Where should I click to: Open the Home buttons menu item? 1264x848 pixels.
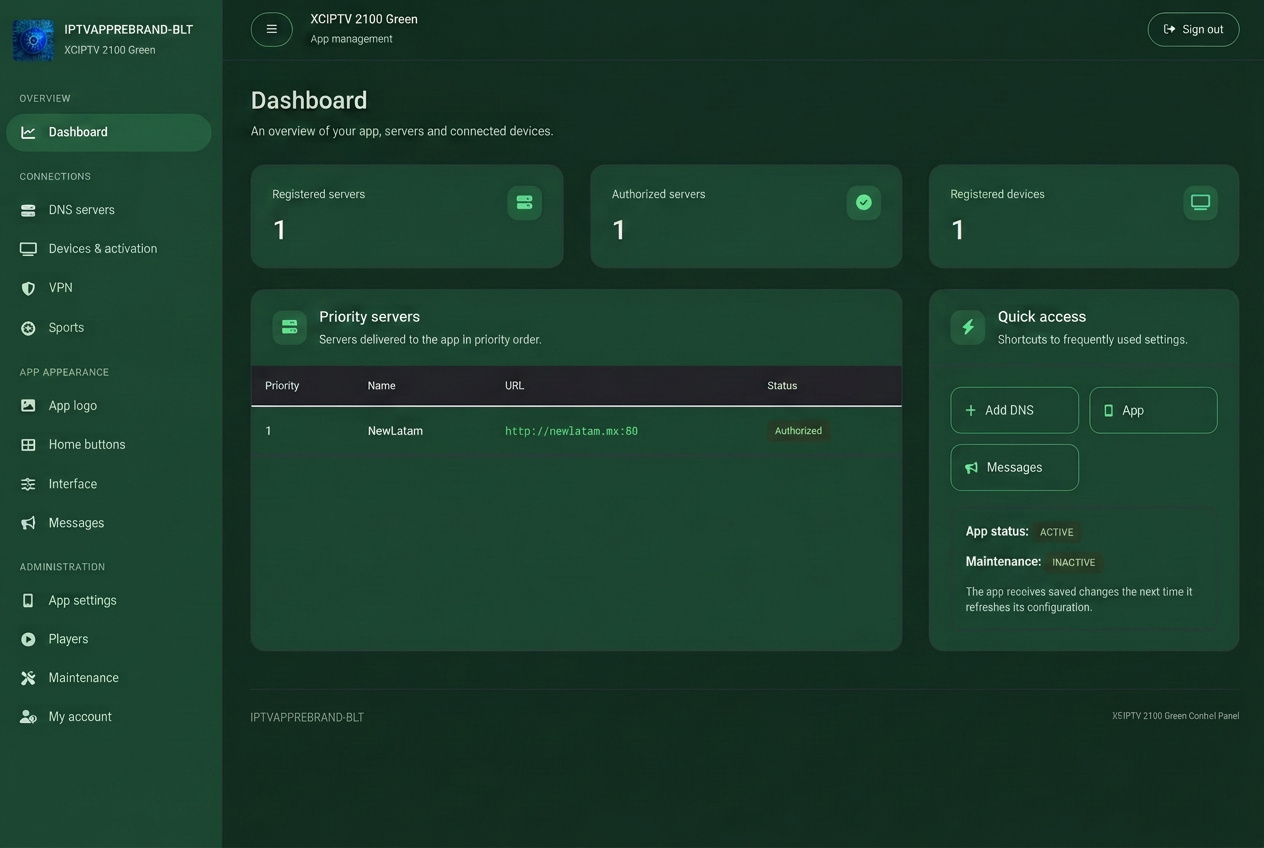[109, 445]
